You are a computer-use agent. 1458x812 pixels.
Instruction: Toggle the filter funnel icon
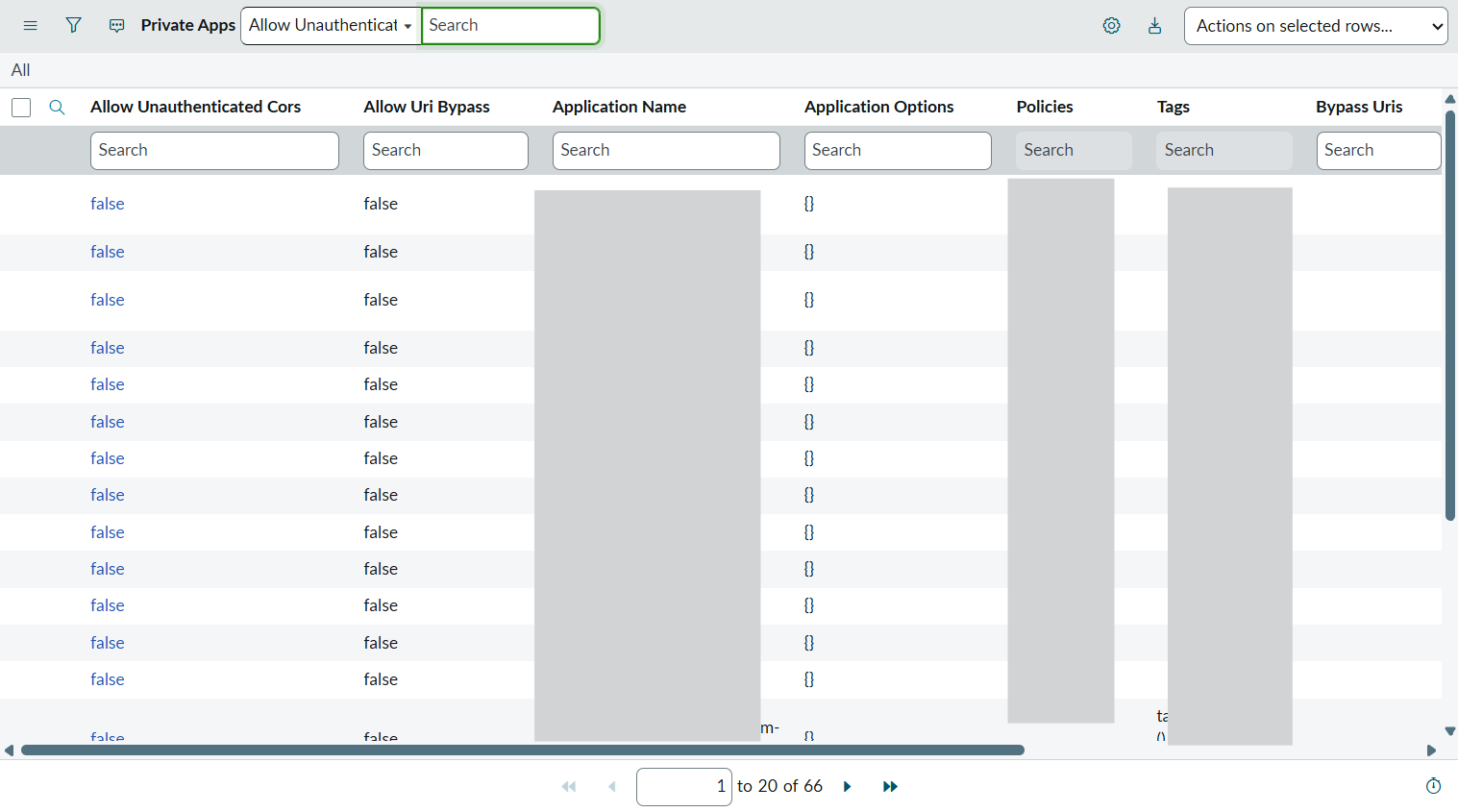(73, 26)
